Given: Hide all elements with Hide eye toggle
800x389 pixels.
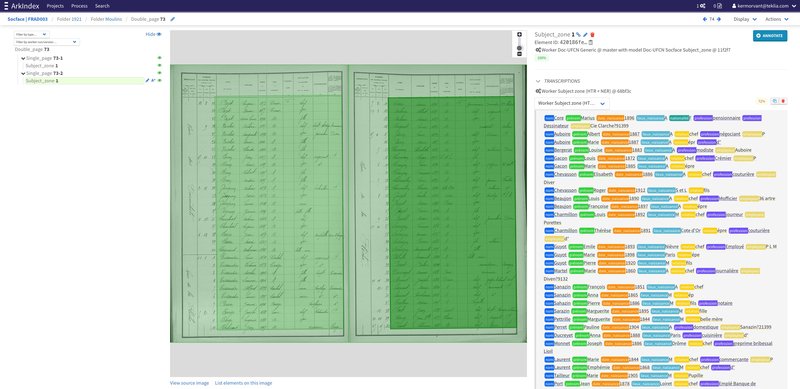Looking at the screenshot, I should point(153,34).
